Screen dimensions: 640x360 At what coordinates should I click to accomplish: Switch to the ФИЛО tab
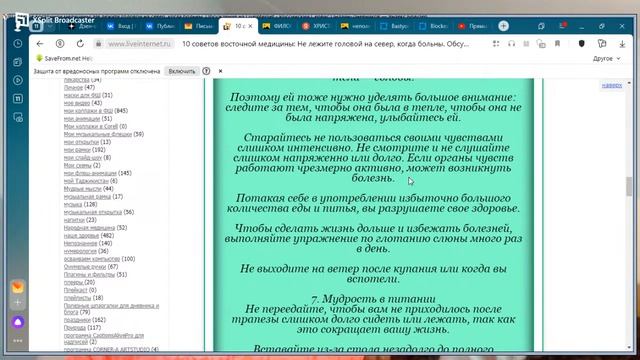pyautogui.click(x=277, y=26)
